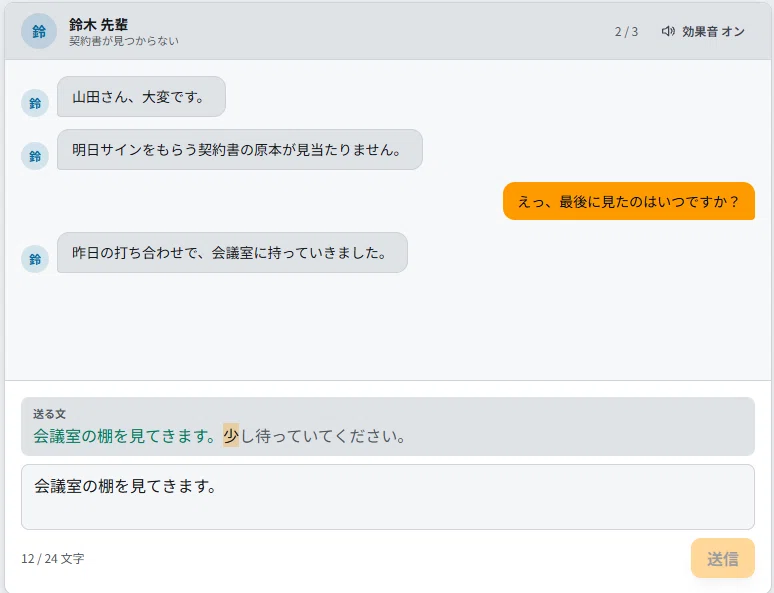
Task: Click the avatar beside the 契約書の原本 message
Action: tap(35, 156)
